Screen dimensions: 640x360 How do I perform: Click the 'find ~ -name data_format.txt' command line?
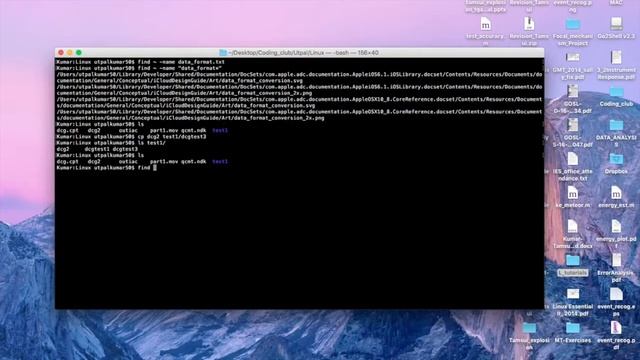pyautogui.click(x=140, y=62)
